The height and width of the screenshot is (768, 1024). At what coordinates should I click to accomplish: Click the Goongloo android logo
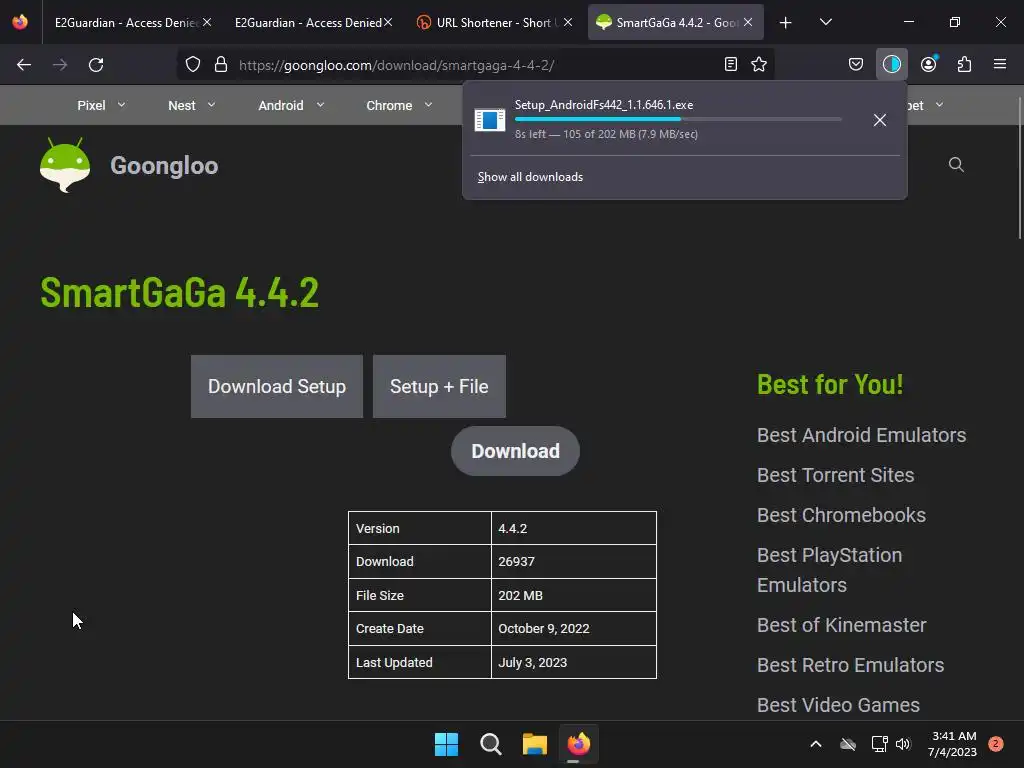(65, 165)
